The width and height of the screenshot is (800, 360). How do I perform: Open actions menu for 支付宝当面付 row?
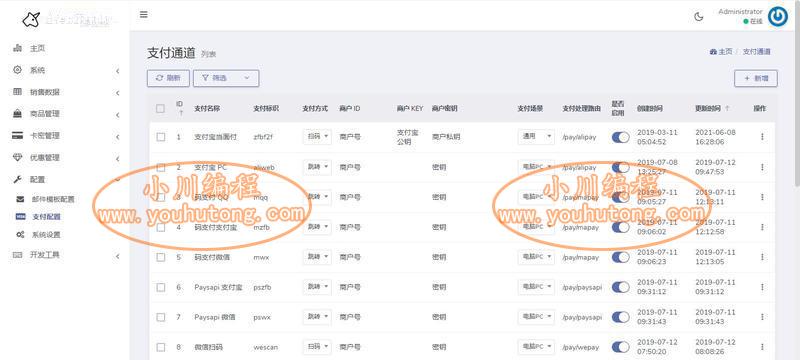point(762,137)
